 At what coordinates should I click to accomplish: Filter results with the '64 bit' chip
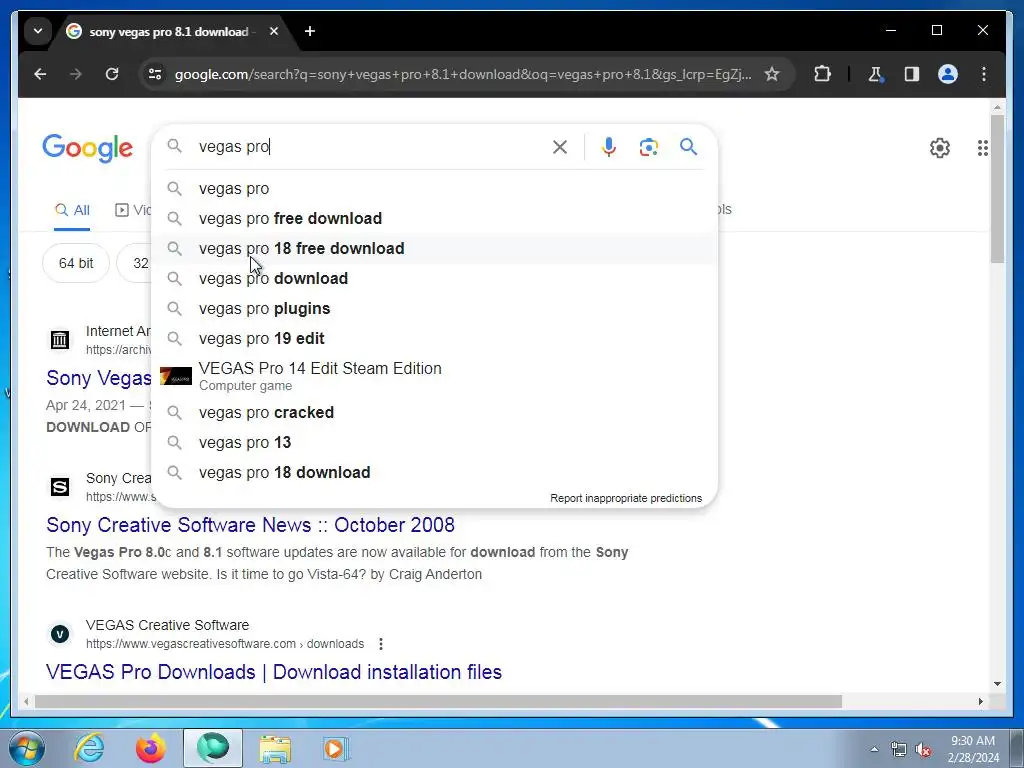point(76,263)
